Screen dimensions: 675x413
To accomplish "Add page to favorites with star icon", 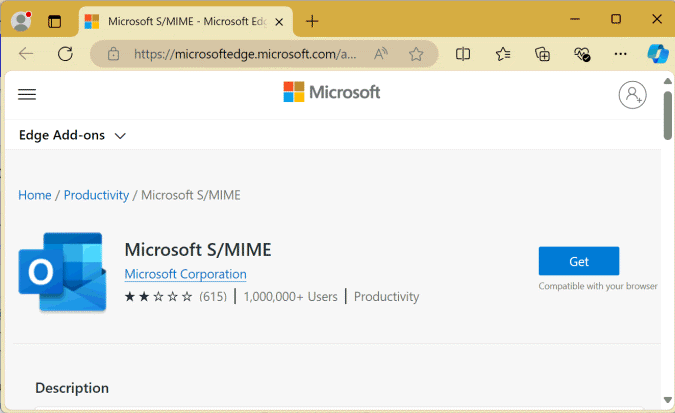I will tap(416, 54).
